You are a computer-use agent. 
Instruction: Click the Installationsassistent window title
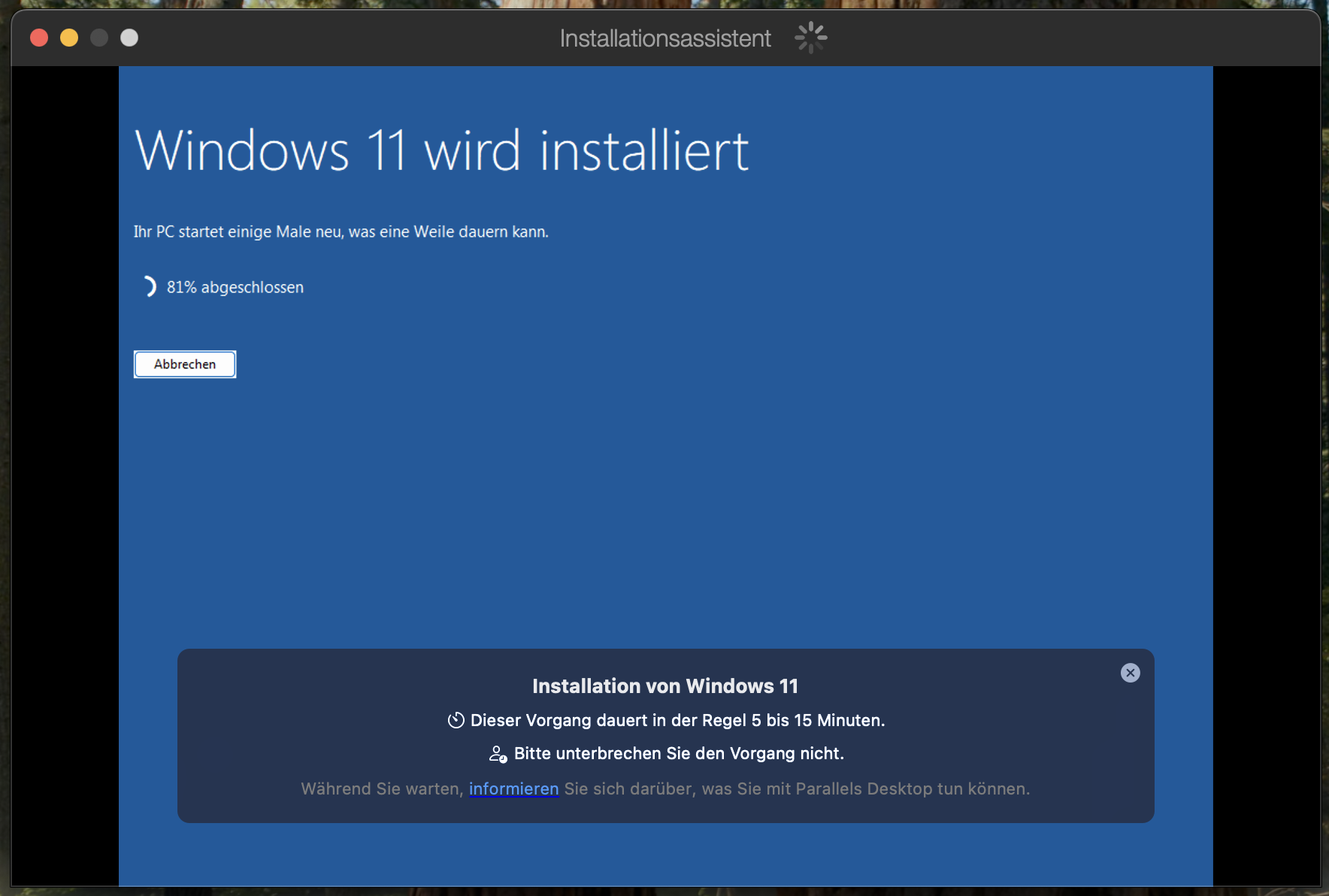(x=664, y=38)
